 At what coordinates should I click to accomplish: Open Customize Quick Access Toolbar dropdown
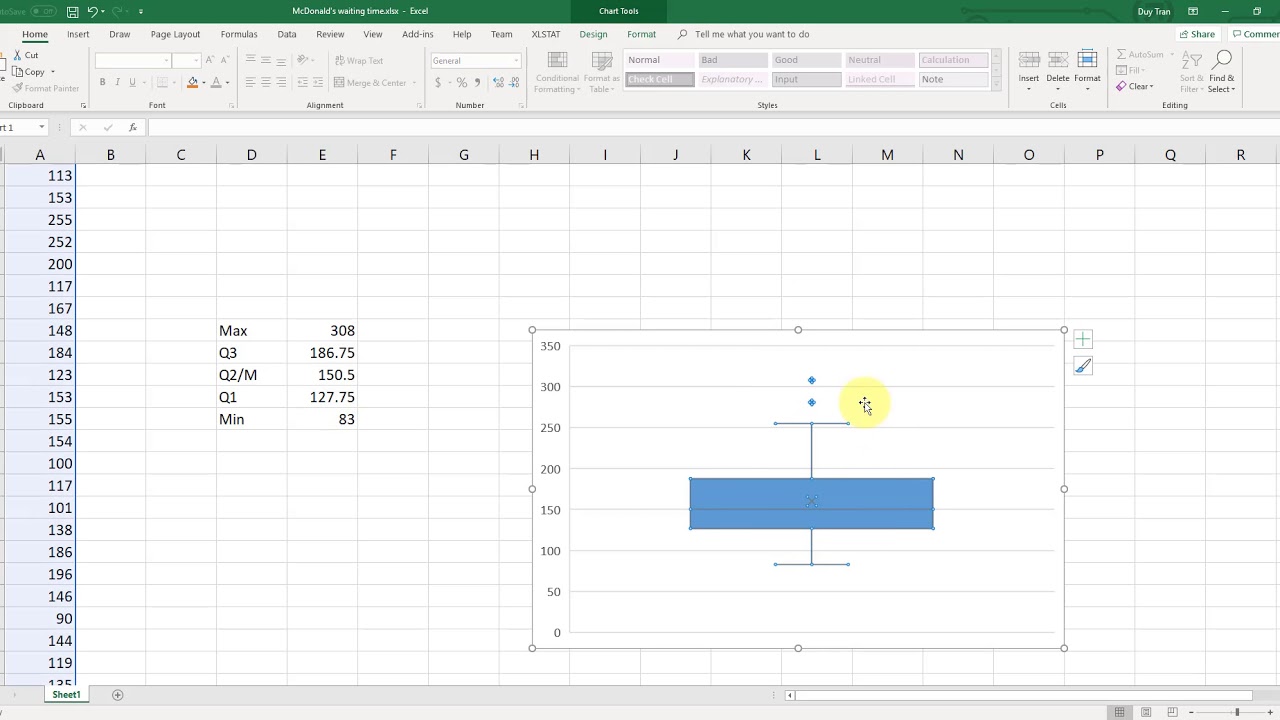click(140, 12)
